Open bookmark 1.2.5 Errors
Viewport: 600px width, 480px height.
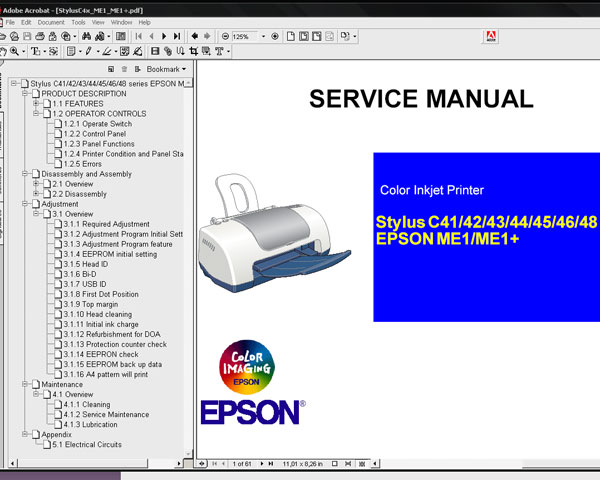pos(82,164)
